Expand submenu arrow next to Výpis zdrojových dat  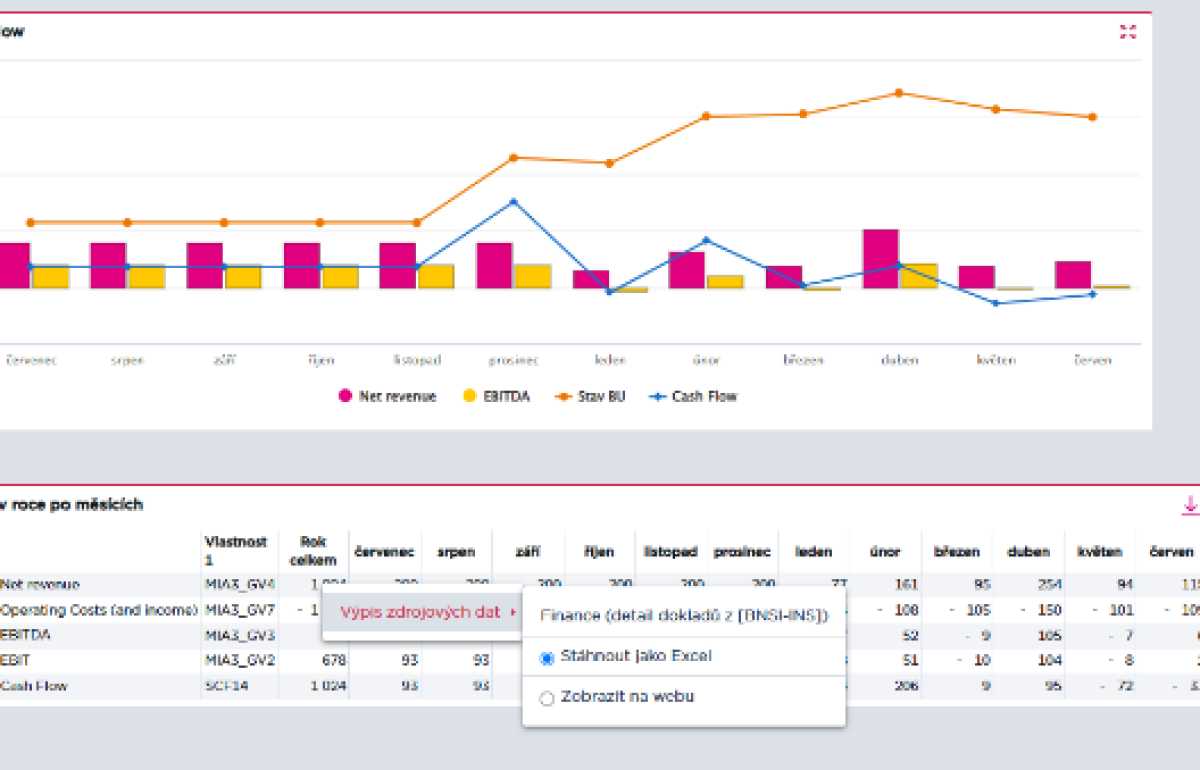tap(513, 612)
